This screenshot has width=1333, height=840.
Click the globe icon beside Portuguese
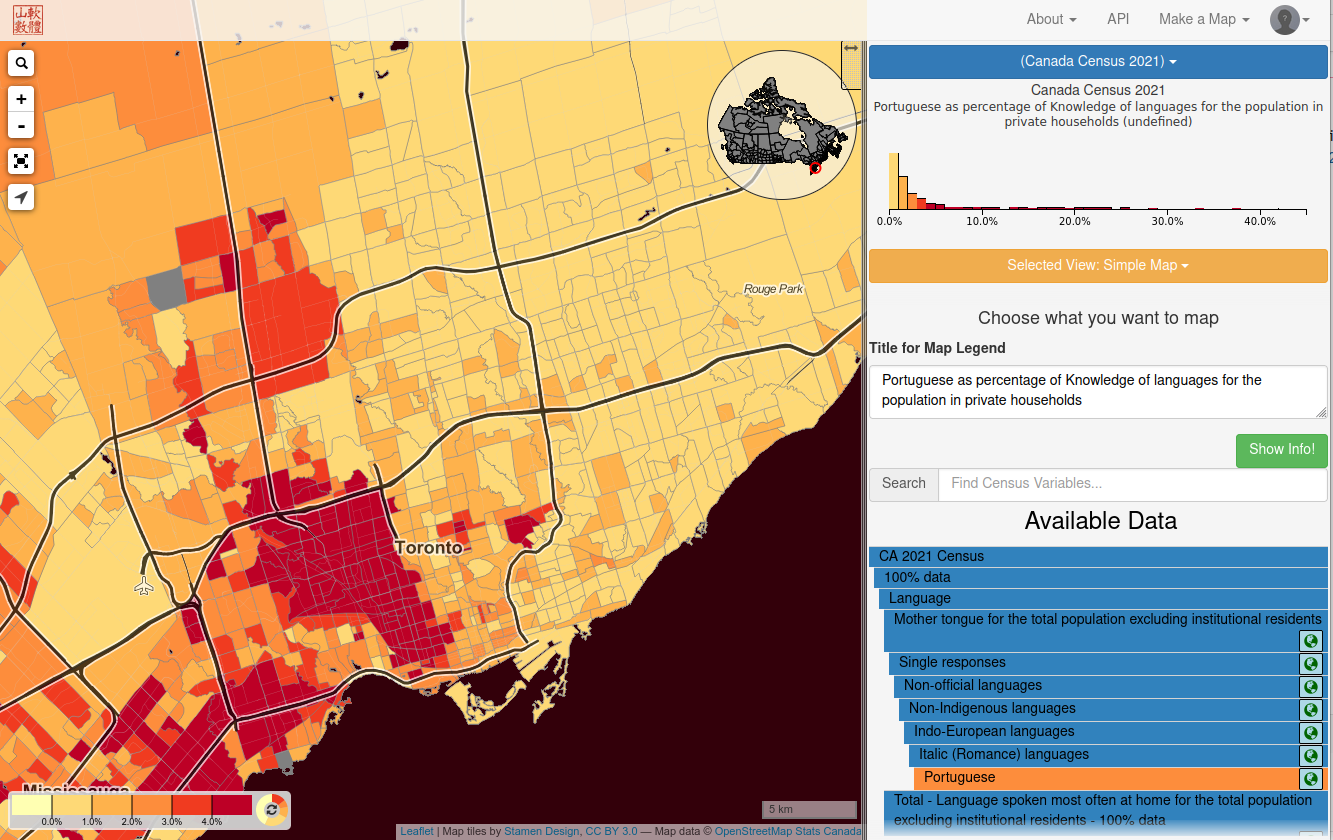point(1311,777)
